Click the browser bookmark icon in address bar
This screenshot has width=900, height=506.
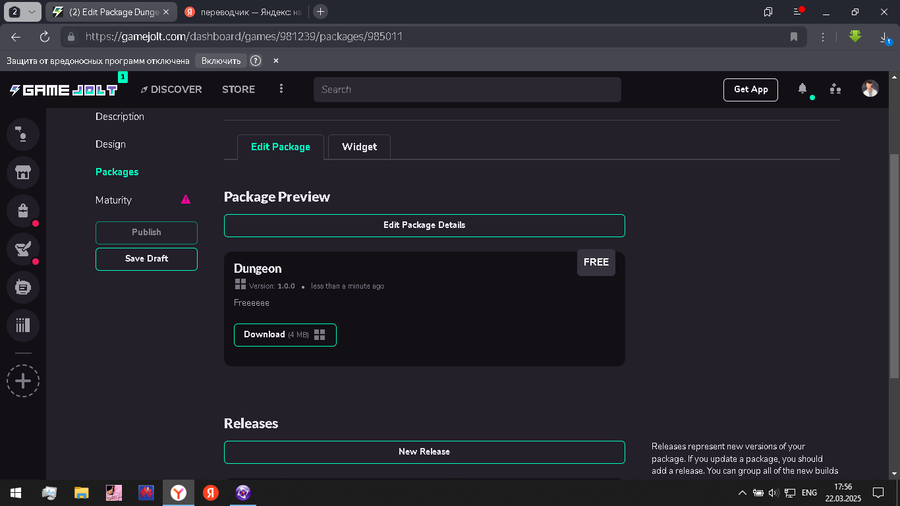click(794, 37)
